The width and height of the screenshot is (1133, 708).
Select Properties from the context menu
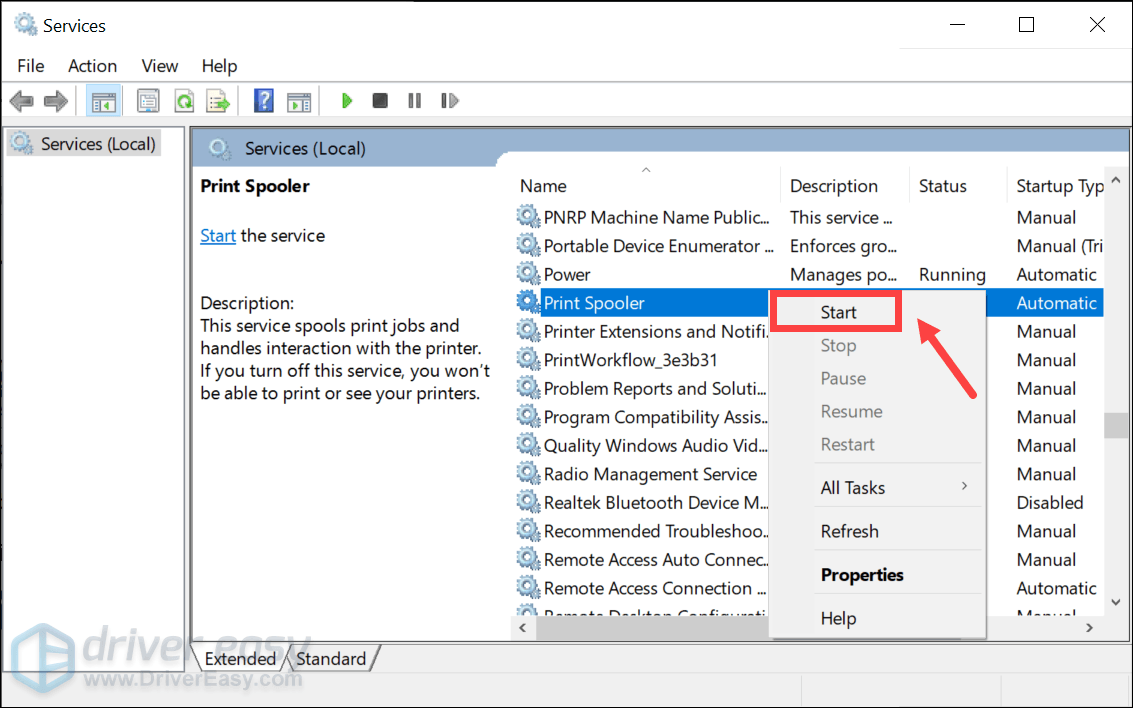tap(862, 575)
